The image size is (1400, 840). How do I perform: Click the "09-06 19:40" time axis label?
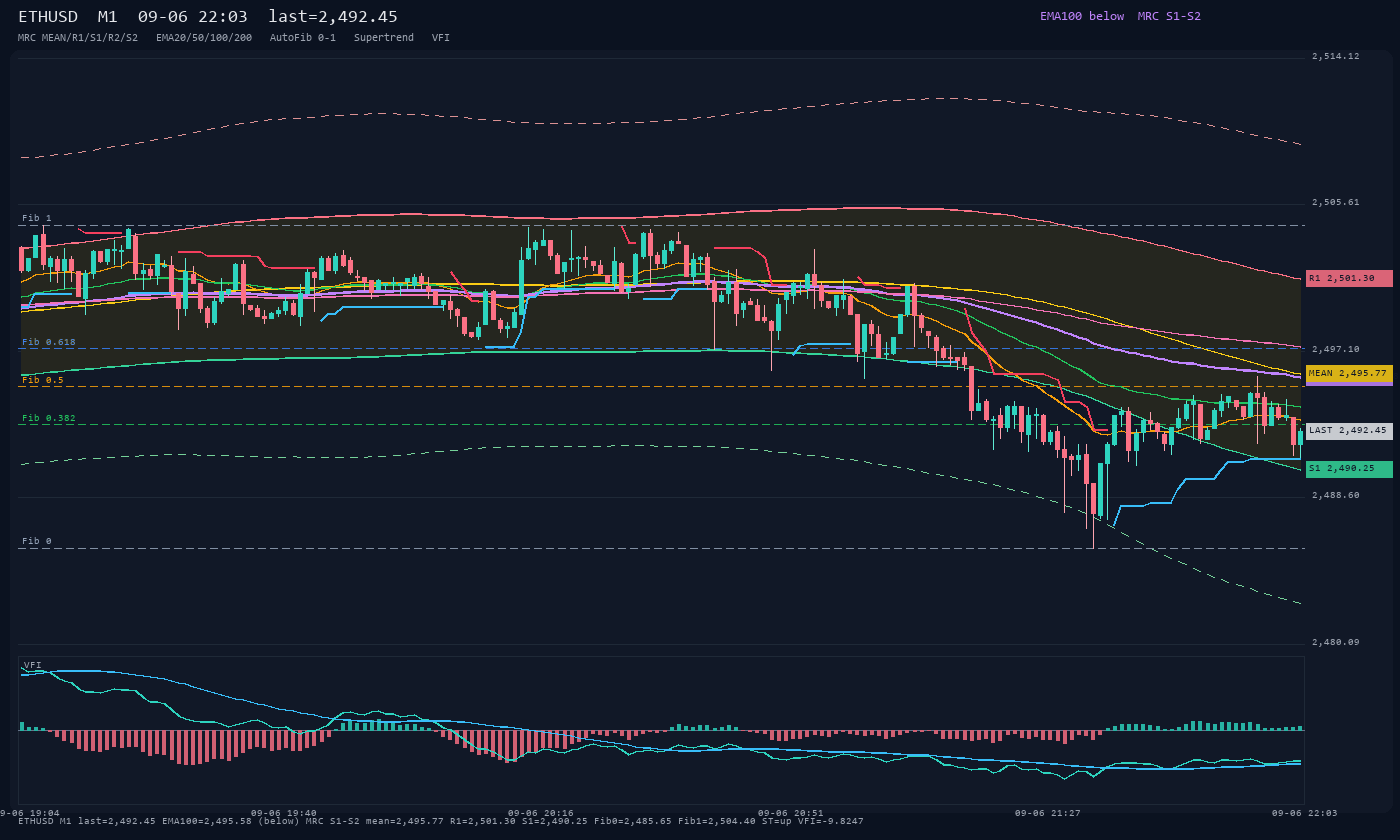click(x=284, y=813)
